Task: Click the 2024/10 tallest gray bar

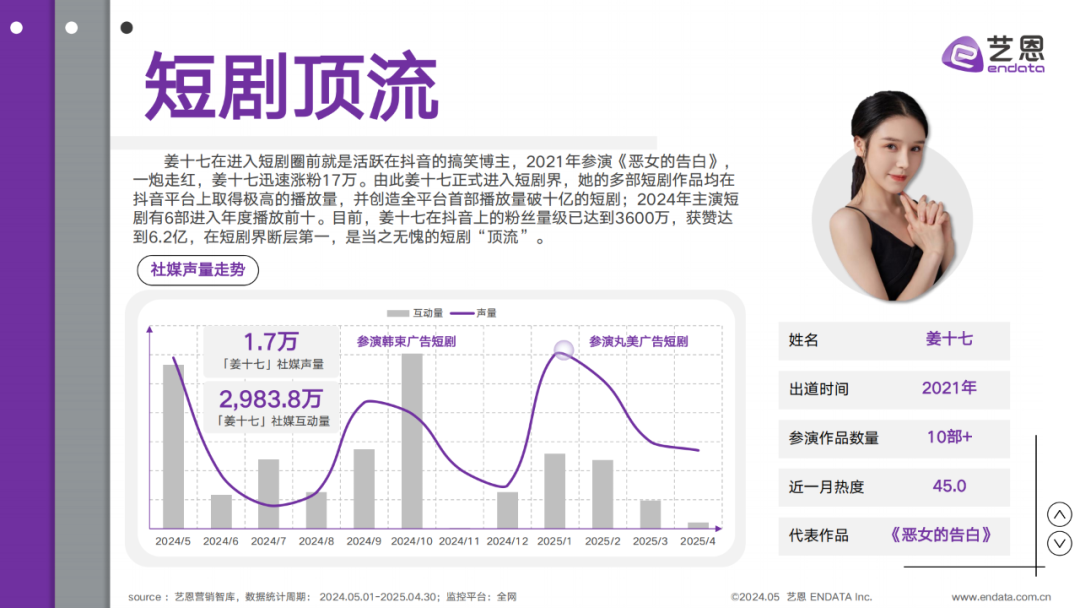Action: click(412, 441)
